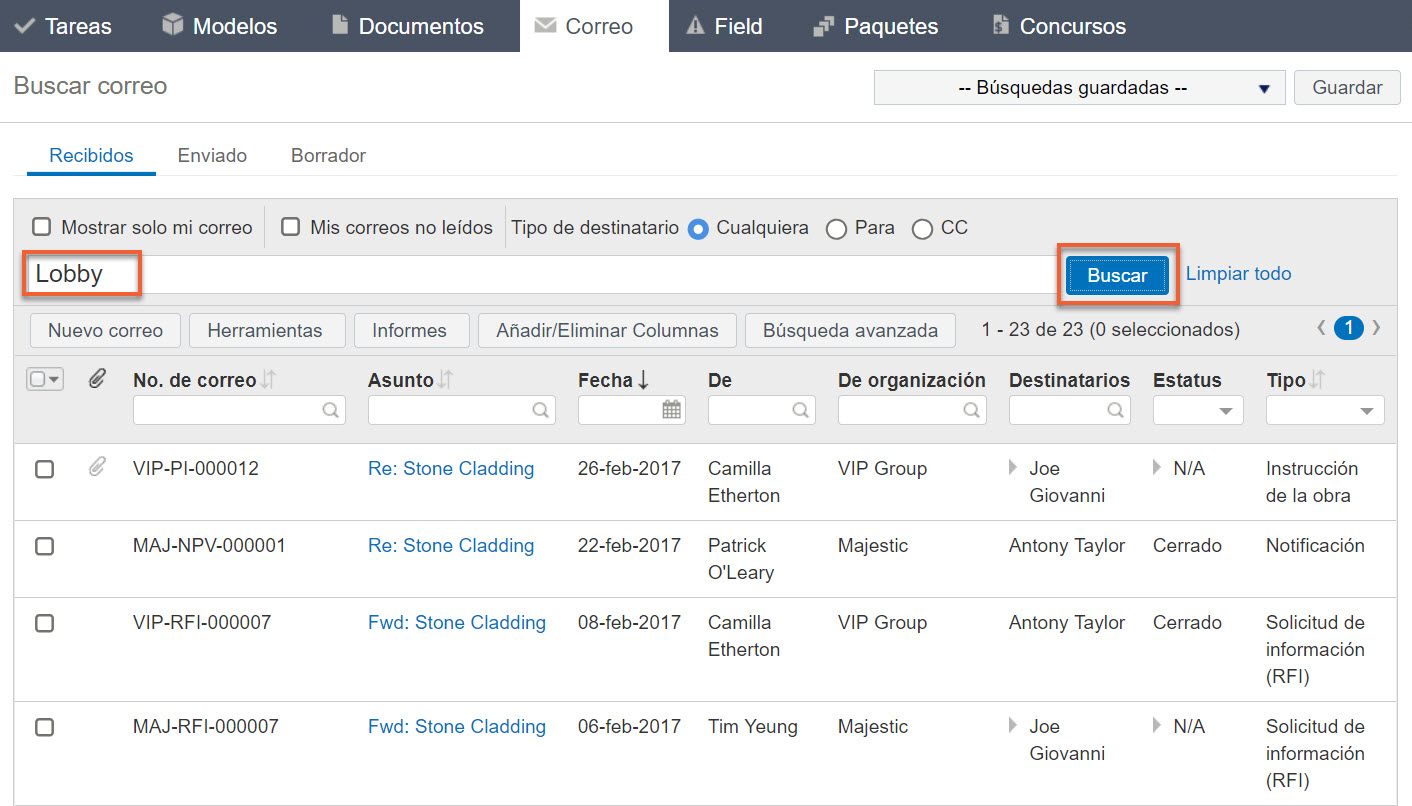Click Añadir/Eliminar Columnas button
This screenshot has width=1412, height=806.
pyautogui.click(x=607, y=330)
